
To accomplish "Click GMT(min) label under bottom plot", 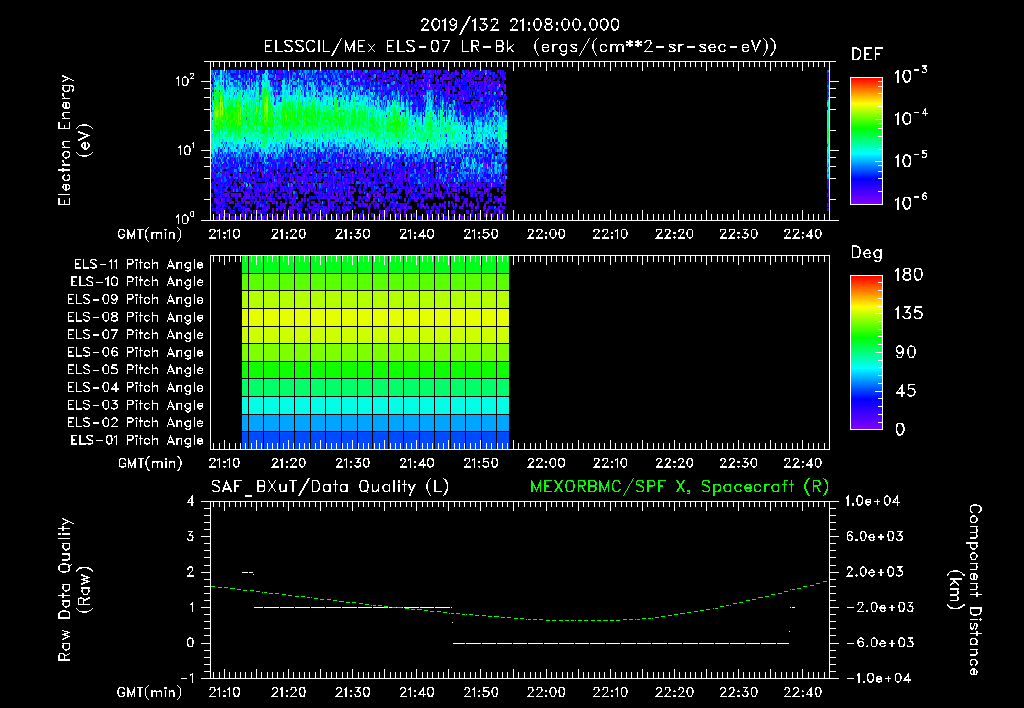I will point(150,692).
